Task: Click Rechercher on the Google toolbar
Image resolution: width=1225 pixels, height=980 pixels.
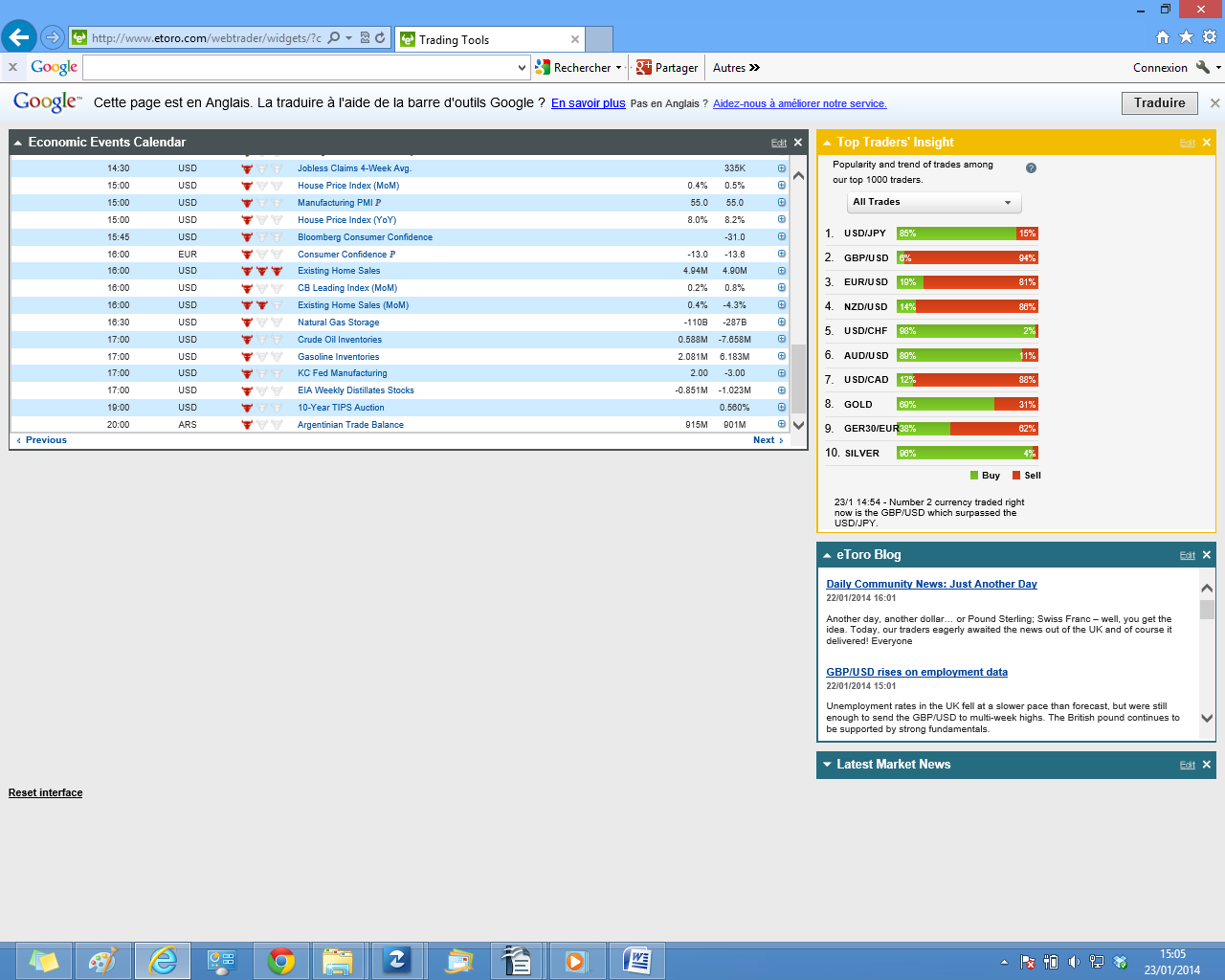Action: pyautogui.click(x=573, y=68)
